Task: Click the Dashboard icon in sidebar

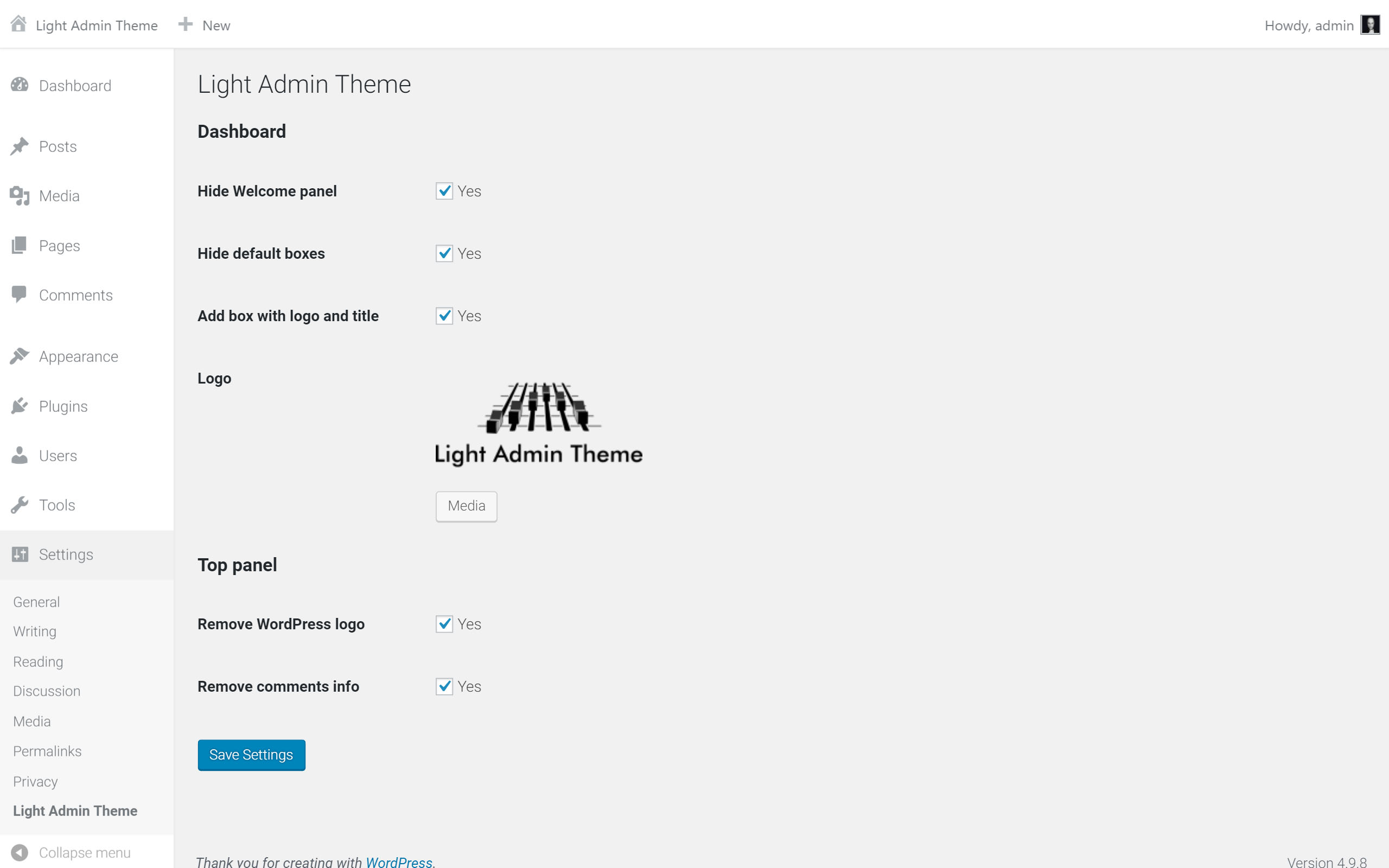Action: [19, 85]
